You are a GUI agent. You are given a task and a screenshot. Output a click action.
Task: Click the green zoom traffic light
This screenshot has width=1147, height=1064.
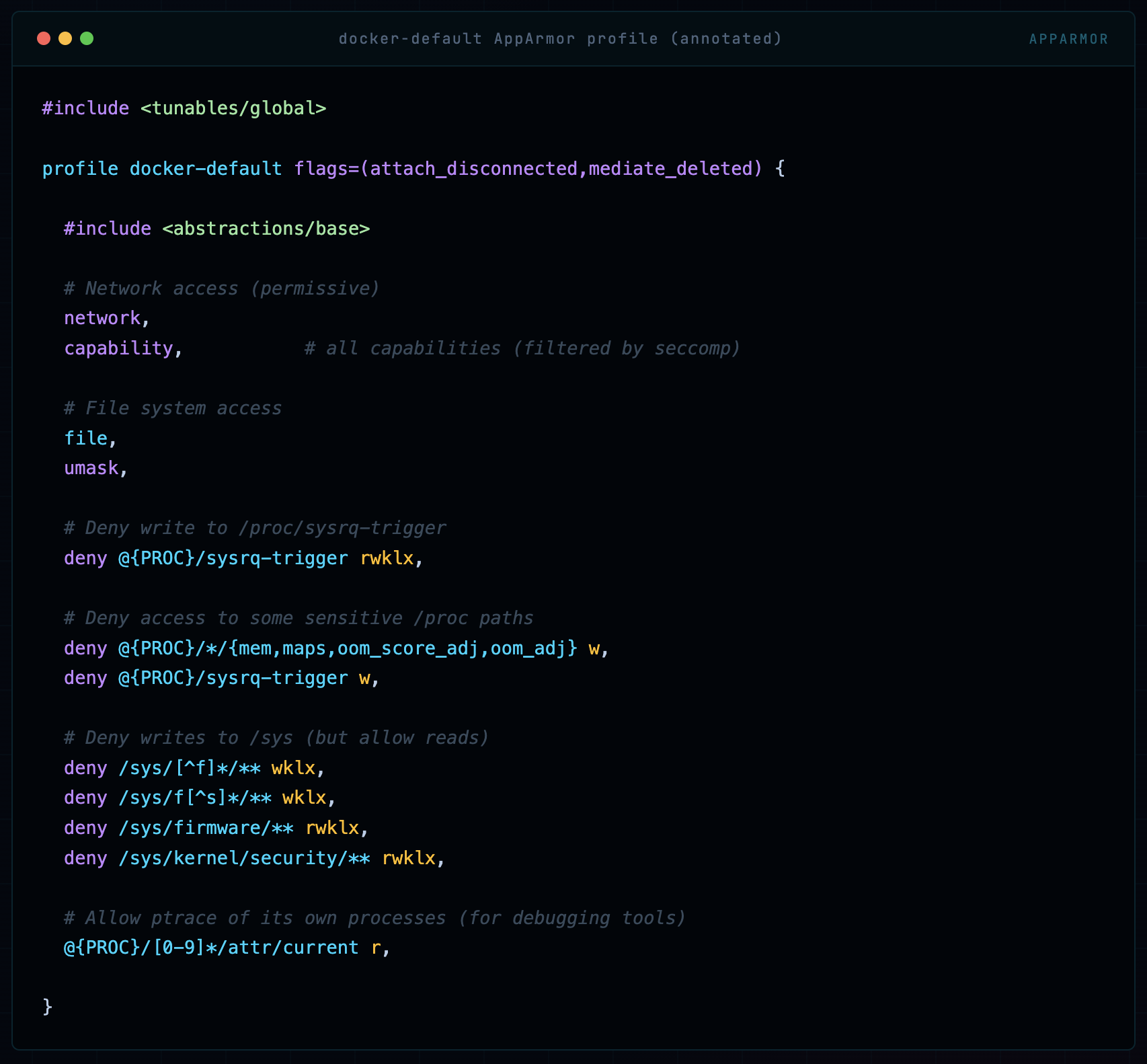(86, 38)
